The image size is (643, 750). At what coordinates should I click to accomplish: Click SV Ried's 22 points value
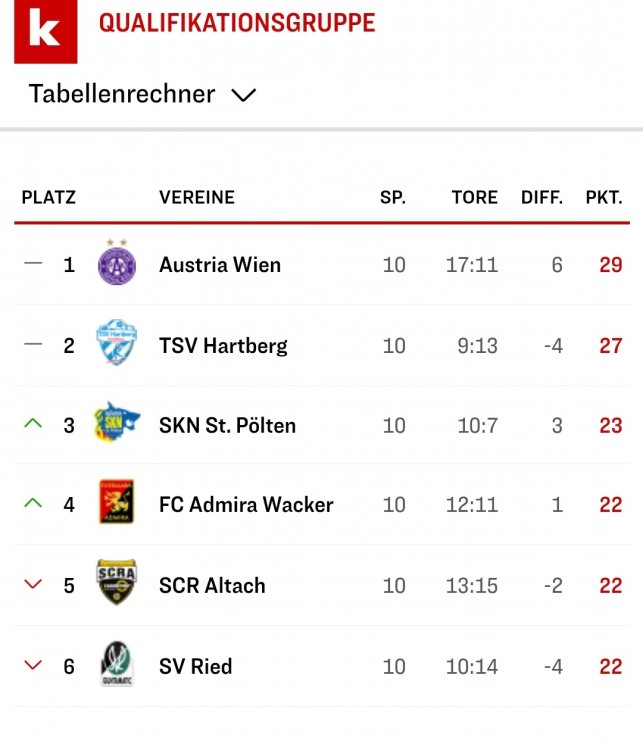[611, 666]
